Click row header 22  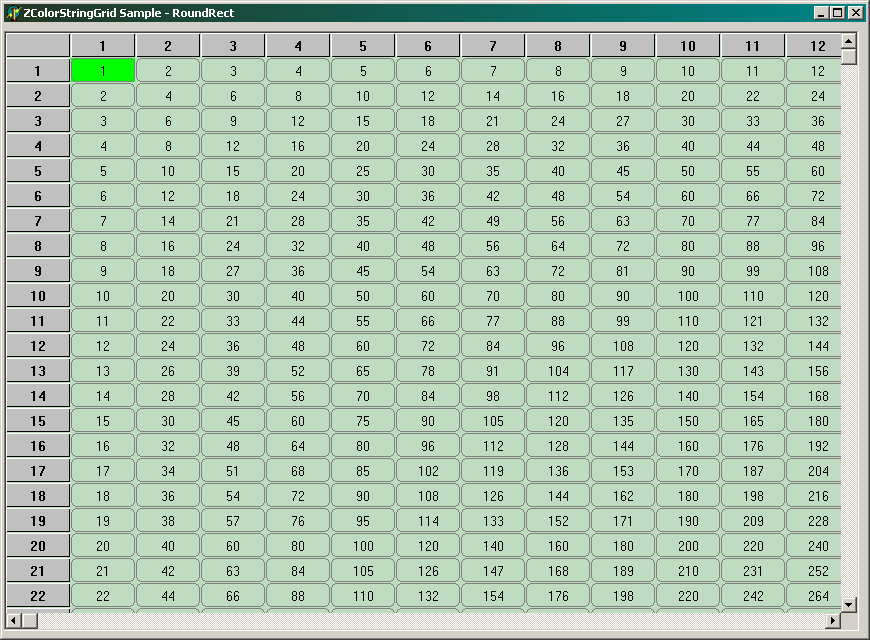pos(37,596)
